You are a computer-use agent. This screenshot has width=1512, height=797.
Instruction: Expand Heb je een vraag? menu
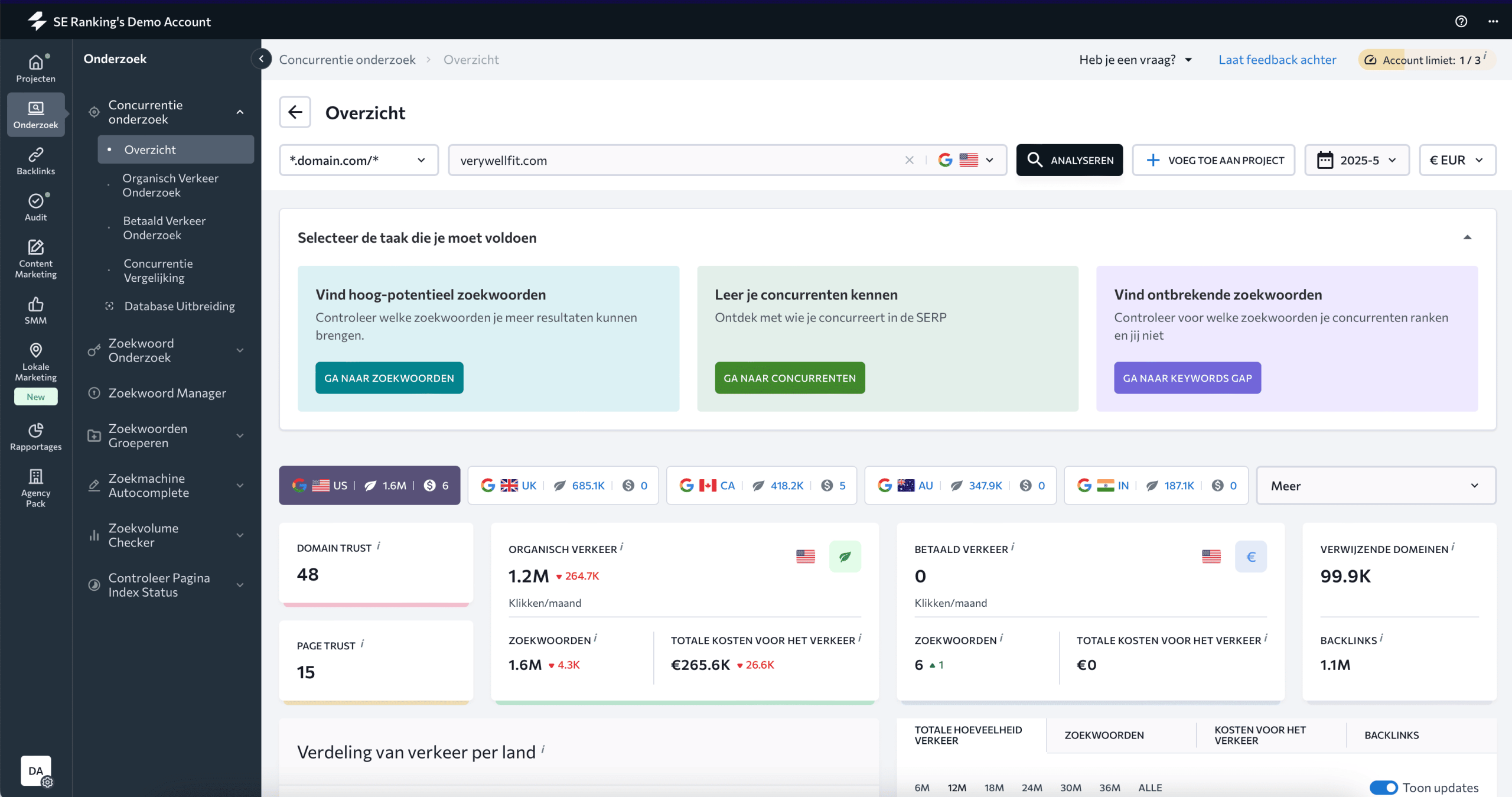[x=1135, y=60]
